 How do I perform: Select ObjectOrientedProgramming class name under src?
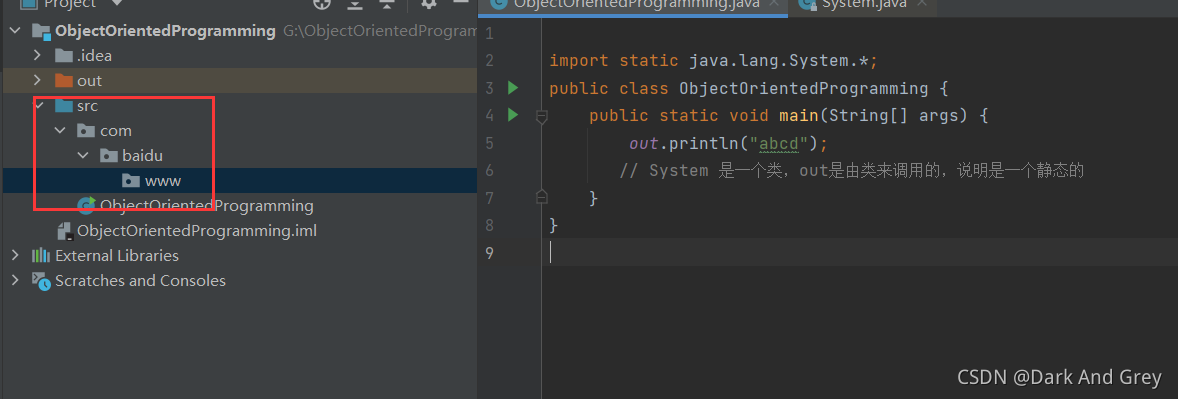tap(207, 205)
